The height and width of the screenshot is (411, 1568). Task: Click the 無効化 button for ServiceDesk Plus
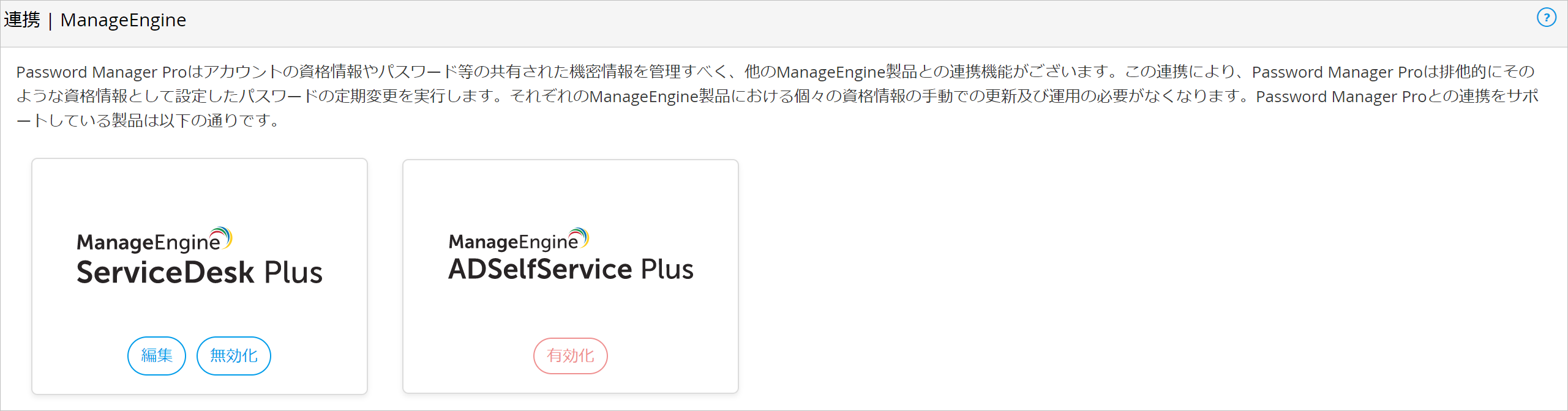(x=234, y=355)
